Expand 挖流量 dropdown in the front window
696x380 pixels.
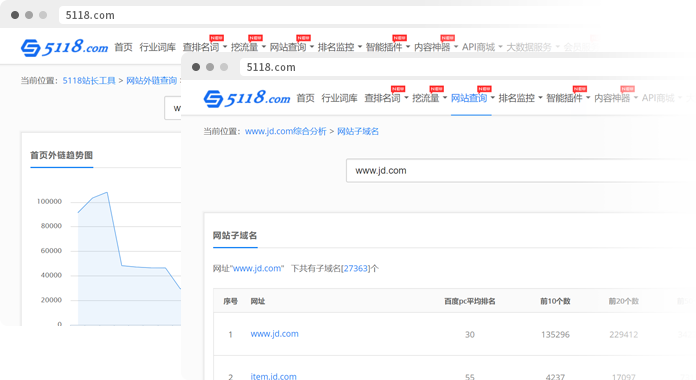429,98
